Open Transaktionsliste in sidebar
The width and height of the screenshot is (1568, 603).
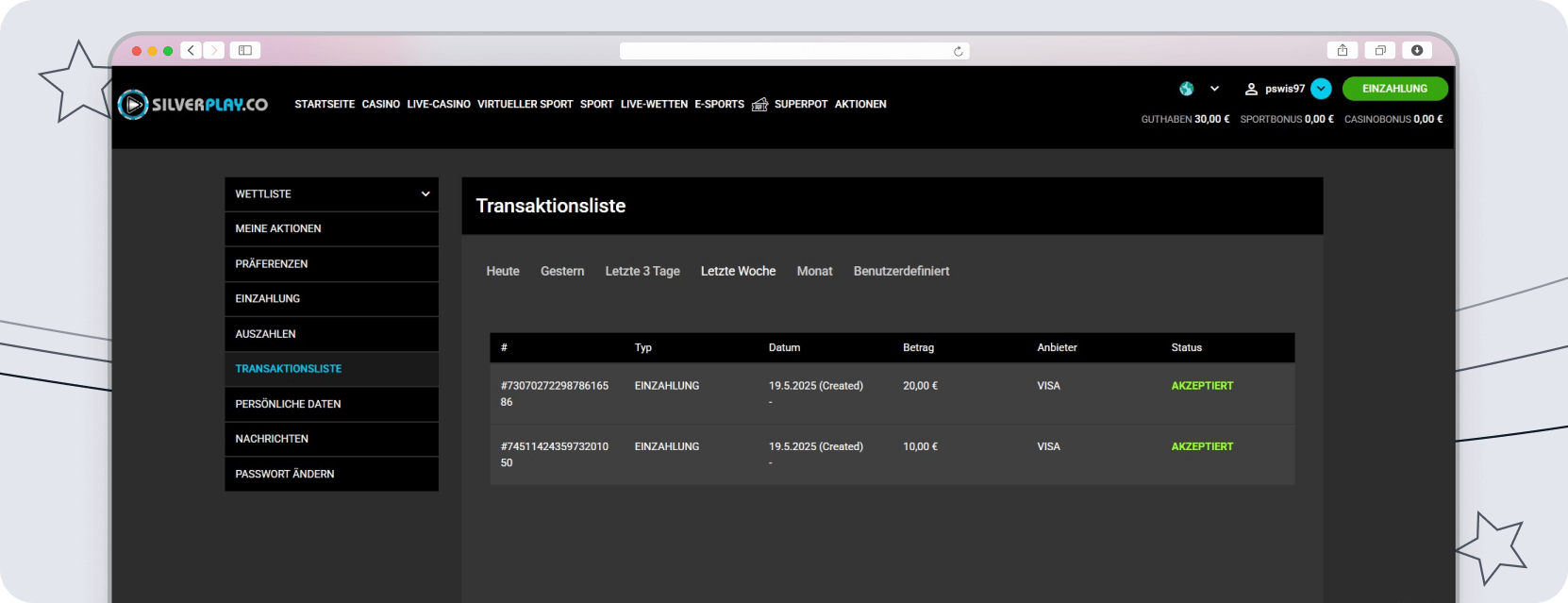pyautogui.click(x=331, y=369)
